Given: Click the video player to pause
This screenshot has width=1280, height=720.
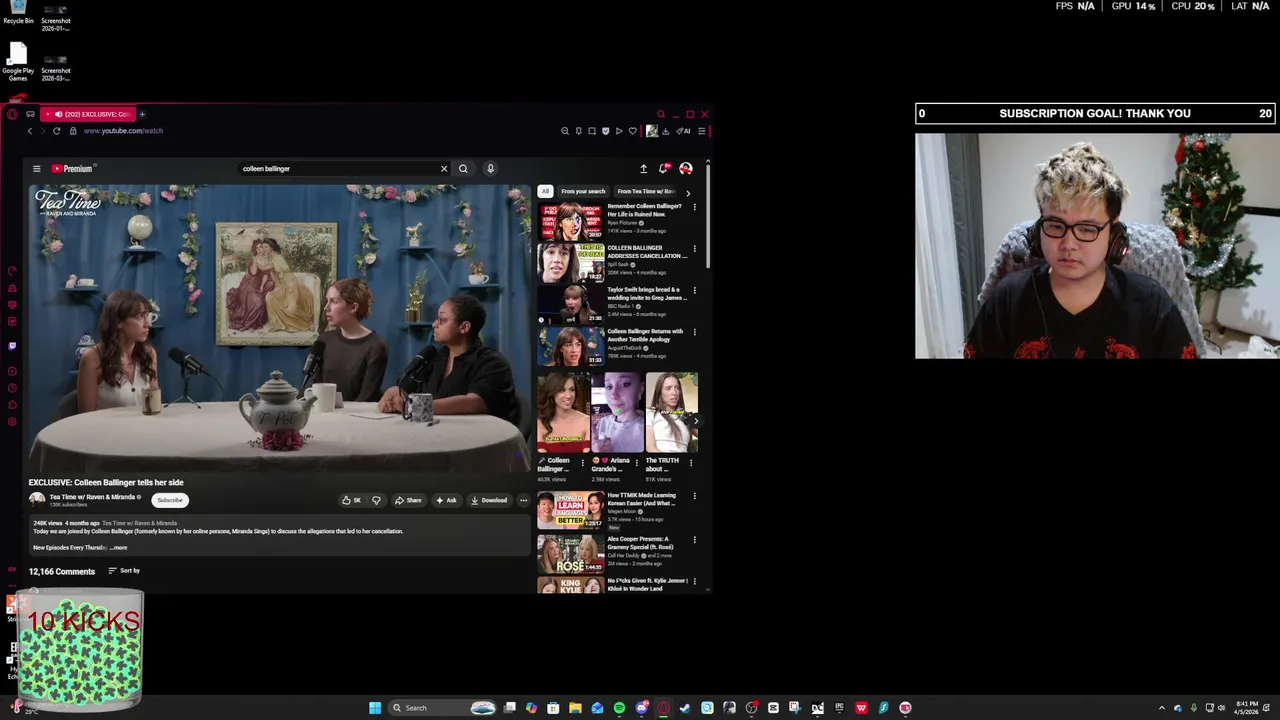Looking at the screenshot, I should (279, 327).
